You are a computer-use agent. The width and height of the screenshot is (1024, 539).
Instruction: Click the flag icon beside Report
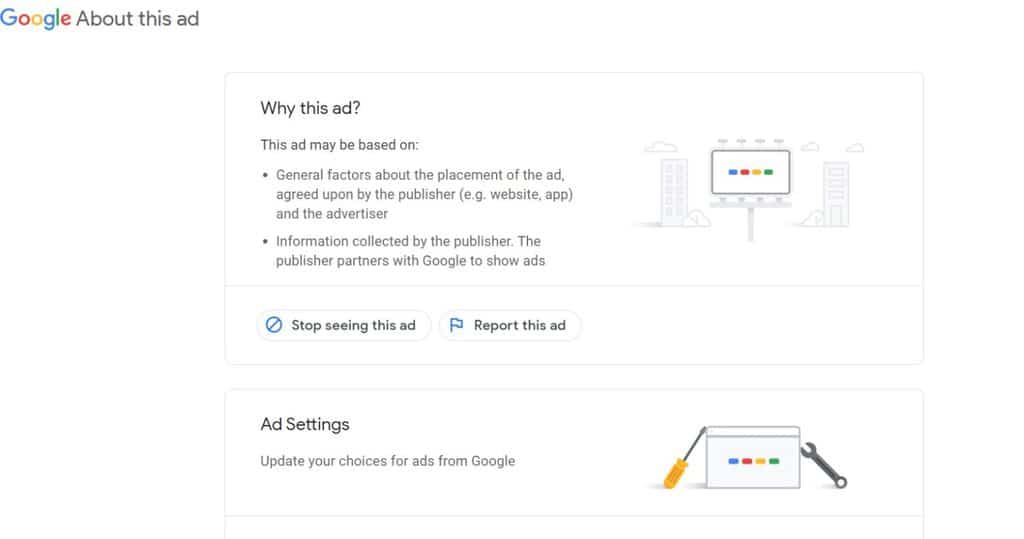click(x=457, y=325)
